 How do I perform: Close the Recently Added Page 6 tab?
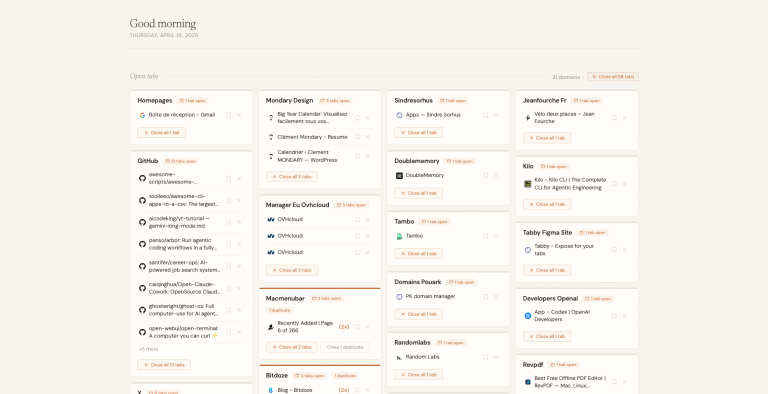[x=367, y=327]
